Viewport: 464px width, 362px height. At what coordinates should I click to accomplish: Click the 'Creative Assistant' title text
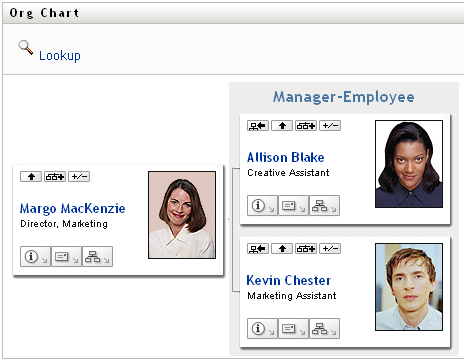pyautogui.click(x=288, y=173)
